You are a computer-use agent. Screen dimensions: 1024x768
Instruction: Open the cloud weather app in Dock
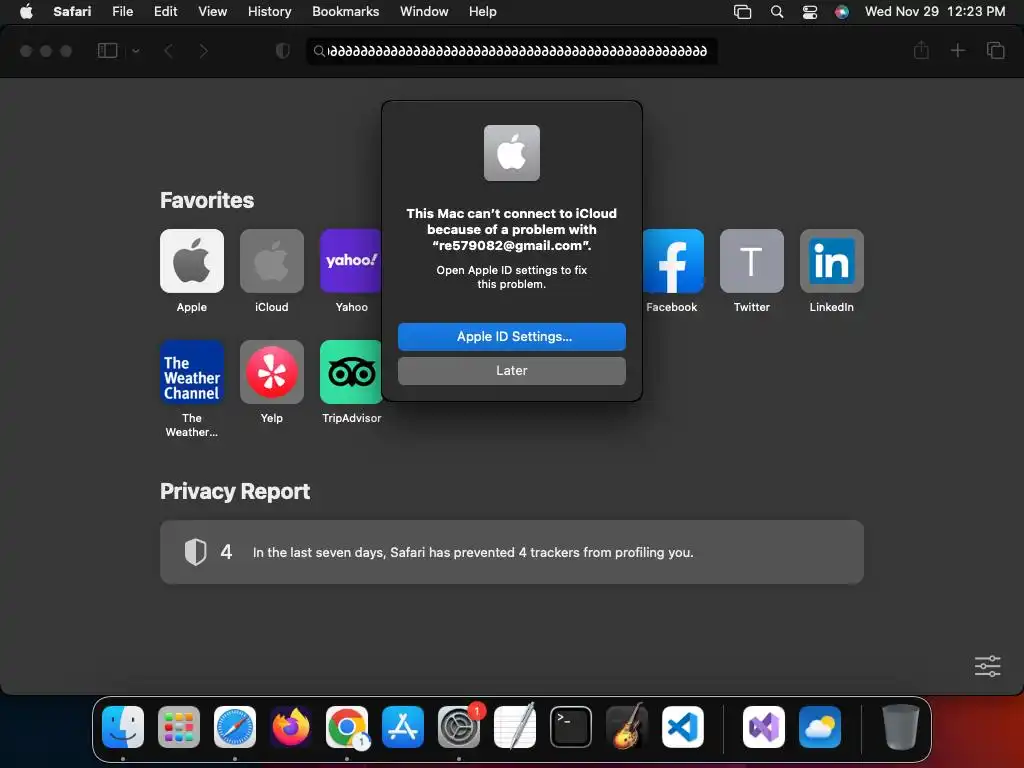820,727
